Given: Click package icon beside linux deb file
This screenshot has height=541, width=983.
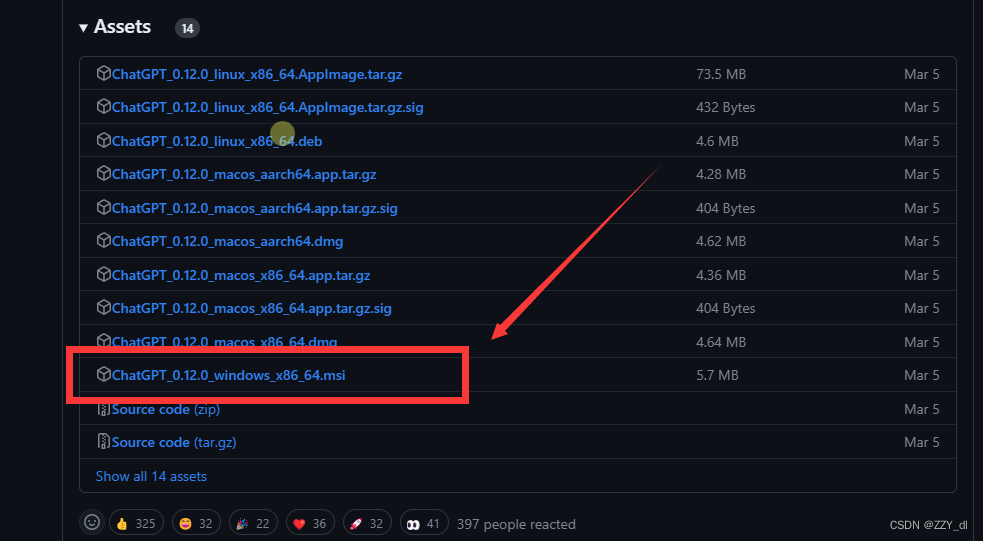Looking at the screenshot, I should (103, 140).
